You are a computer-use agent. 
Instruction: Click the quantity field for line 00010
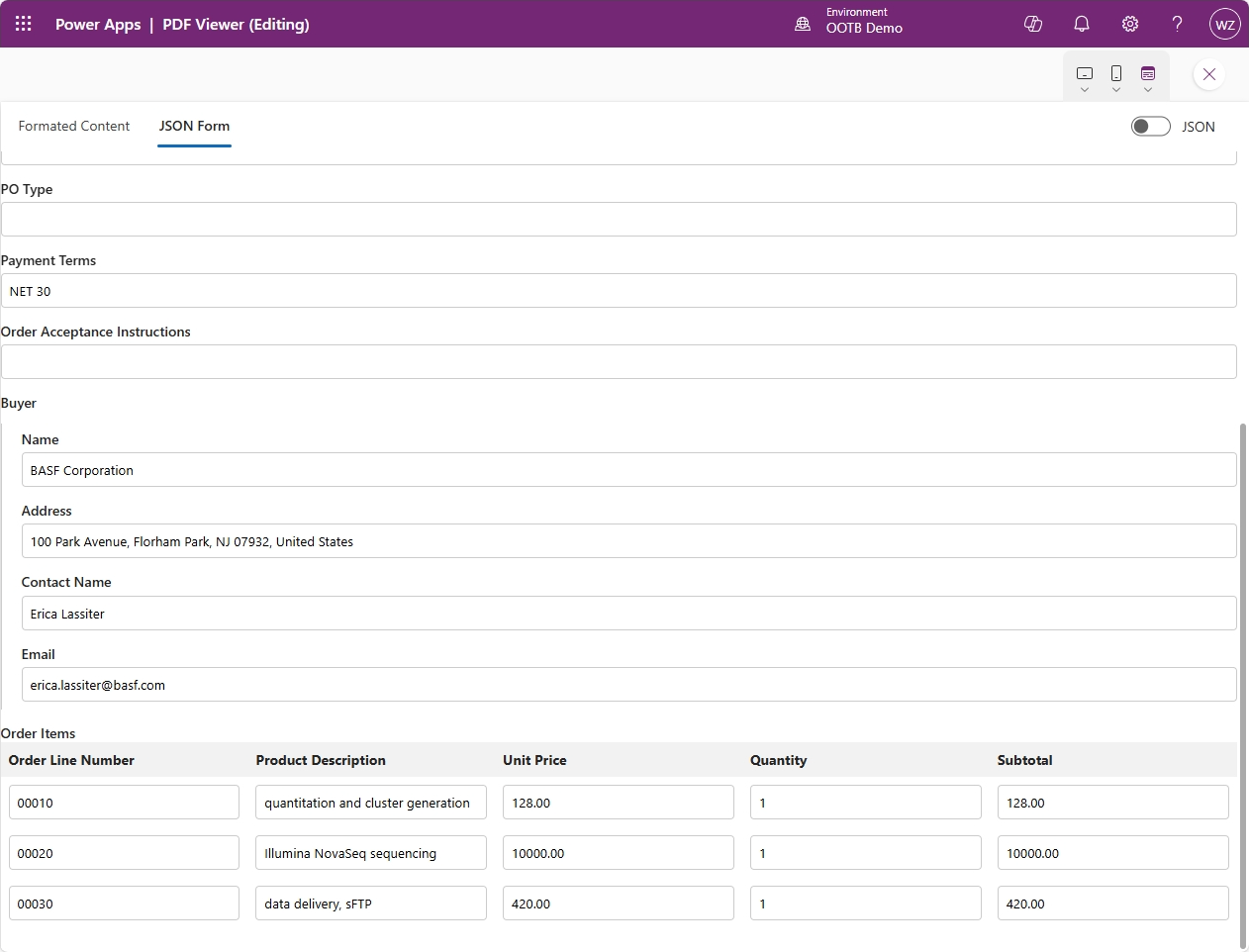click(866, 802)
